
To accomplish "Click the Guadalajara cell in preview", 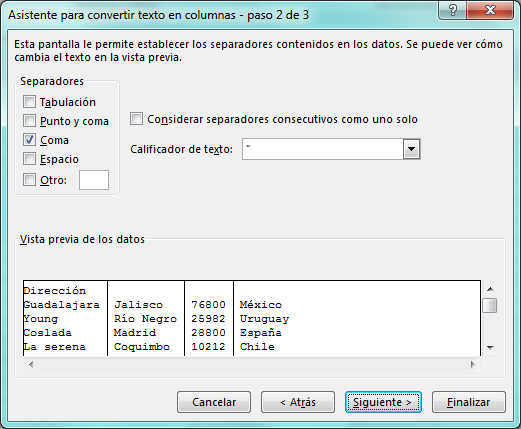I will 61,305.
